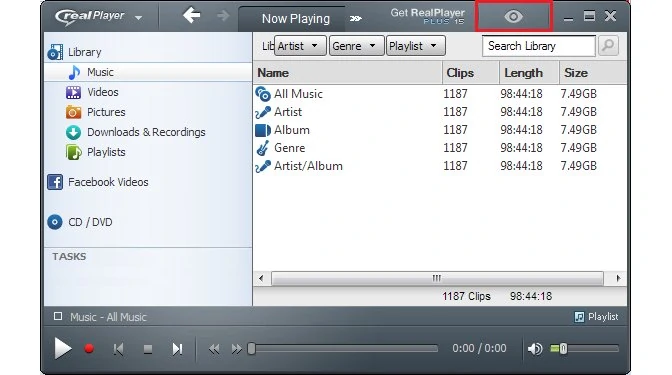Click the Get RealPlayer Plus link
Image resolution: width=672 pixels, height=375 pixels.
427,16
